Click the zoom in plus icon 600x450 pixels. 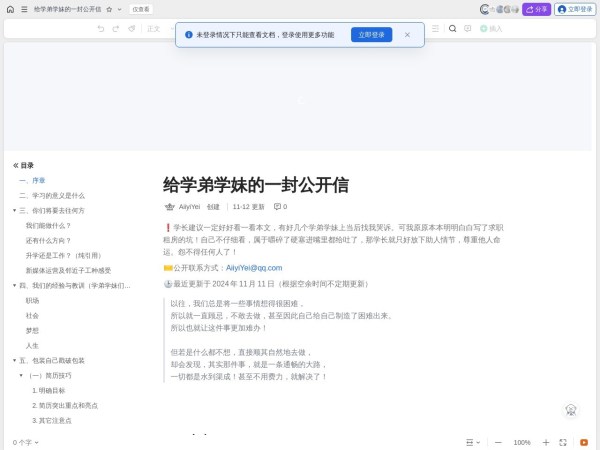point(546,441)
